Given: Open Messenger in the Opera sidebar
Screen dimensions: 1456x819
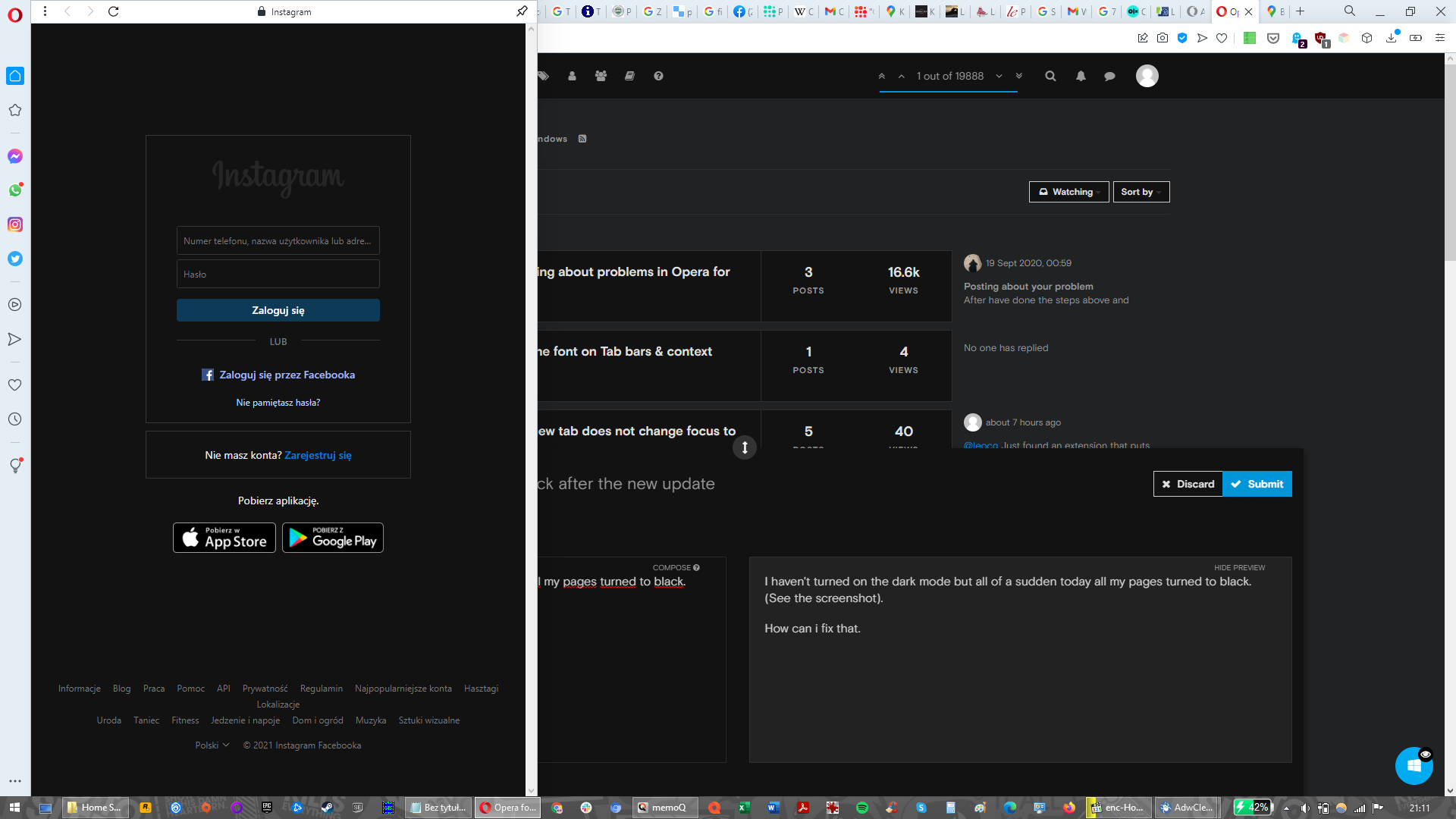Looking at the screenshot, I should coord(15,156).
